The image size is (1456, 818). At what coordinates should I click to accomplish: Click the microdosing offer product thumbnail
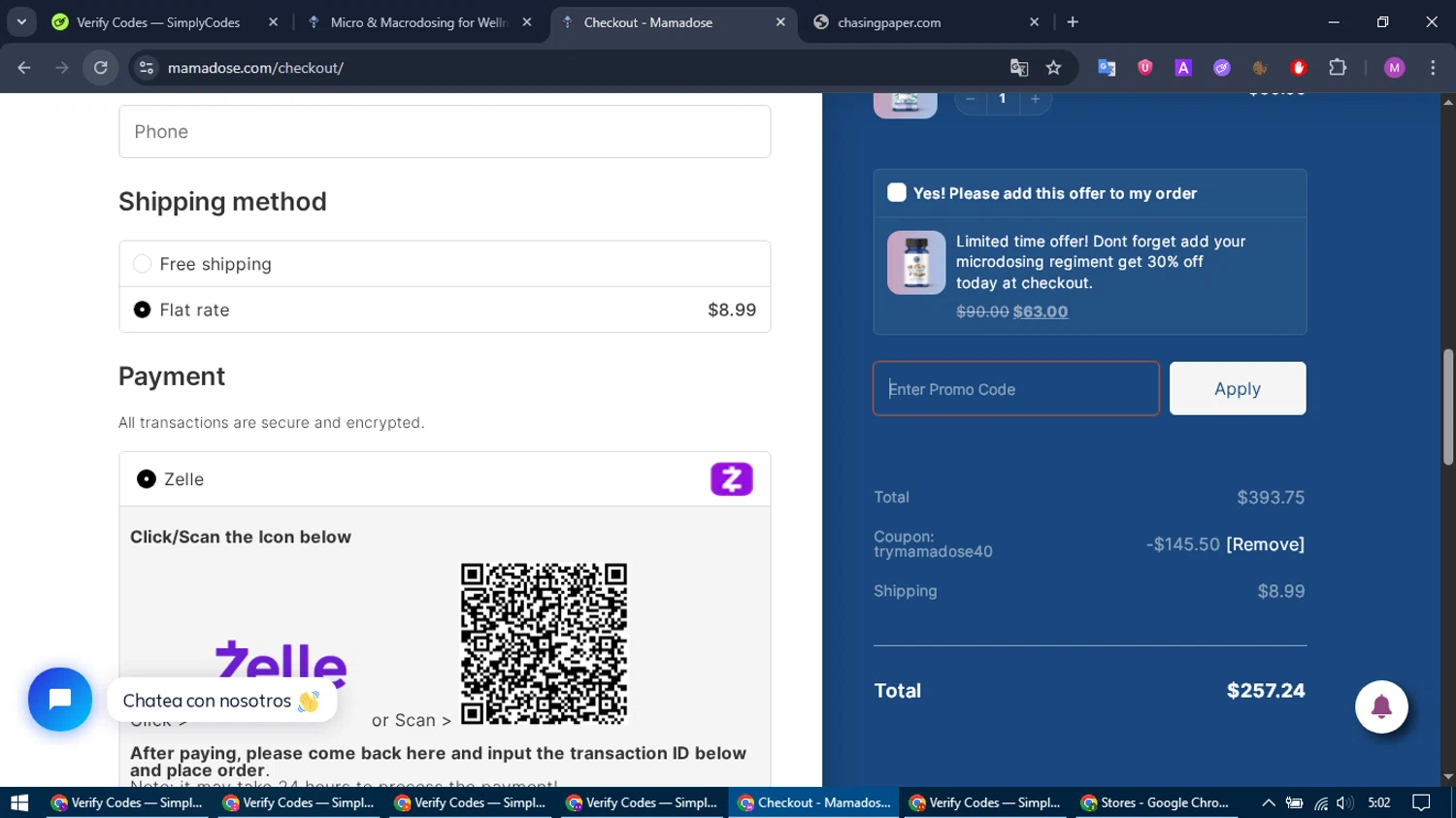coord(916,262)
